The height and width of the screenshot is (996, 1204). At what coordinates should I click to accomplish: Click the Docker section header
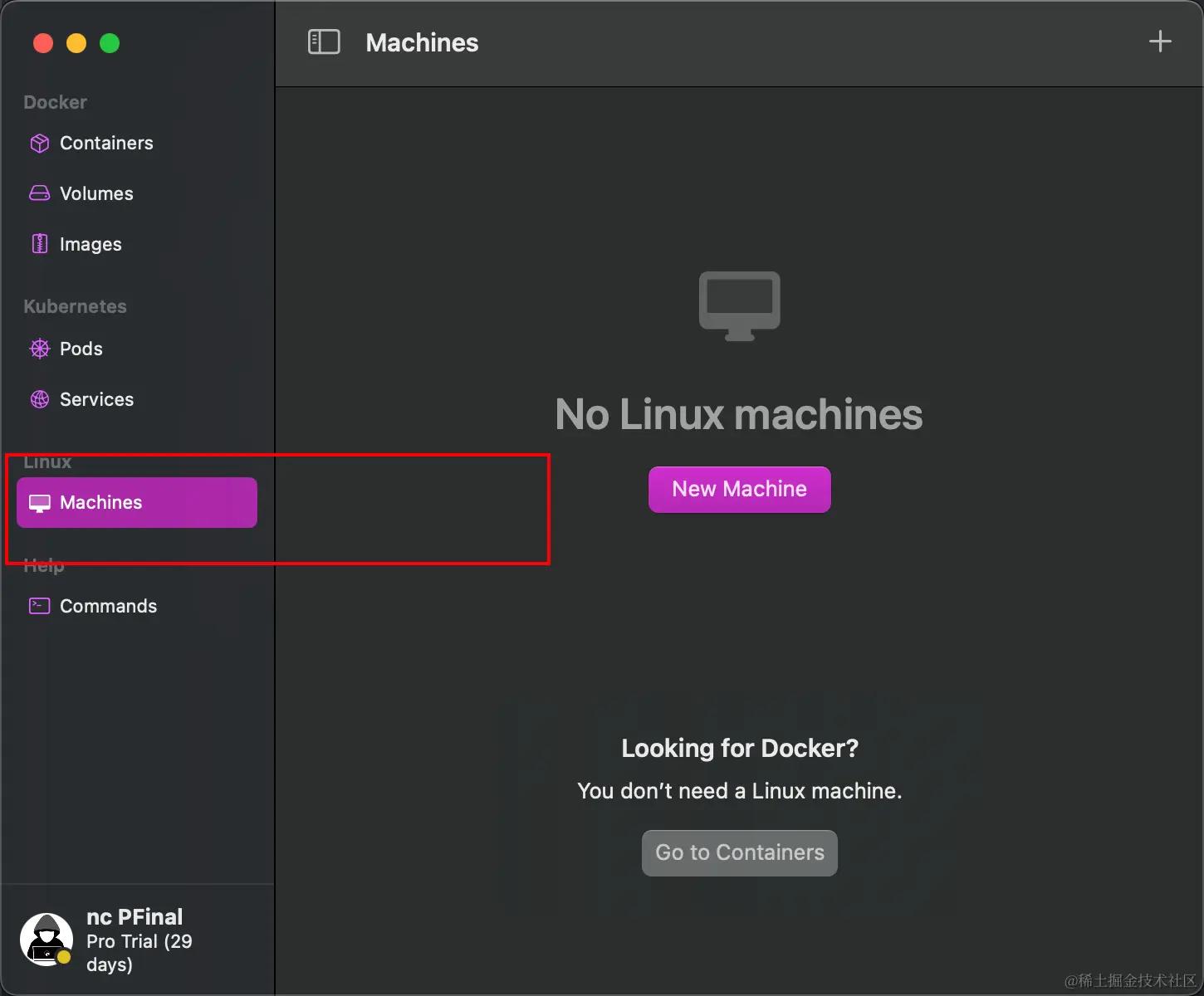coord(55,102)
